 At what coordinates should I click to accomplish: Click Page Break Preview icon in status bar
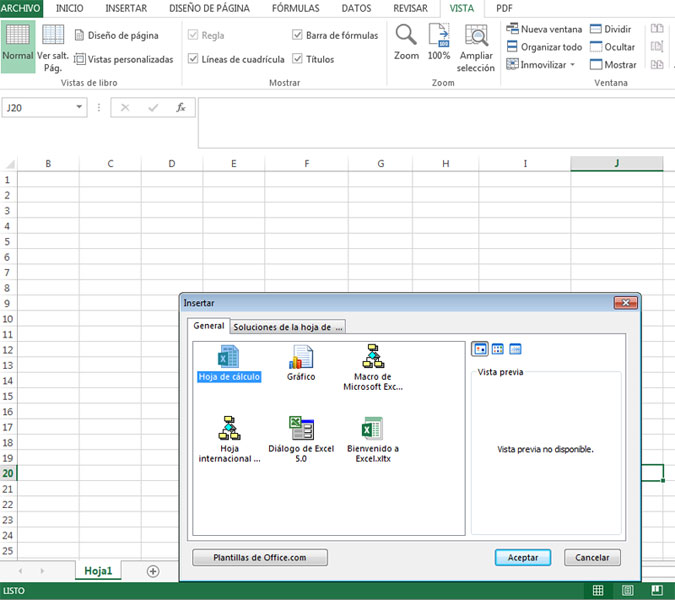(657, 591)
